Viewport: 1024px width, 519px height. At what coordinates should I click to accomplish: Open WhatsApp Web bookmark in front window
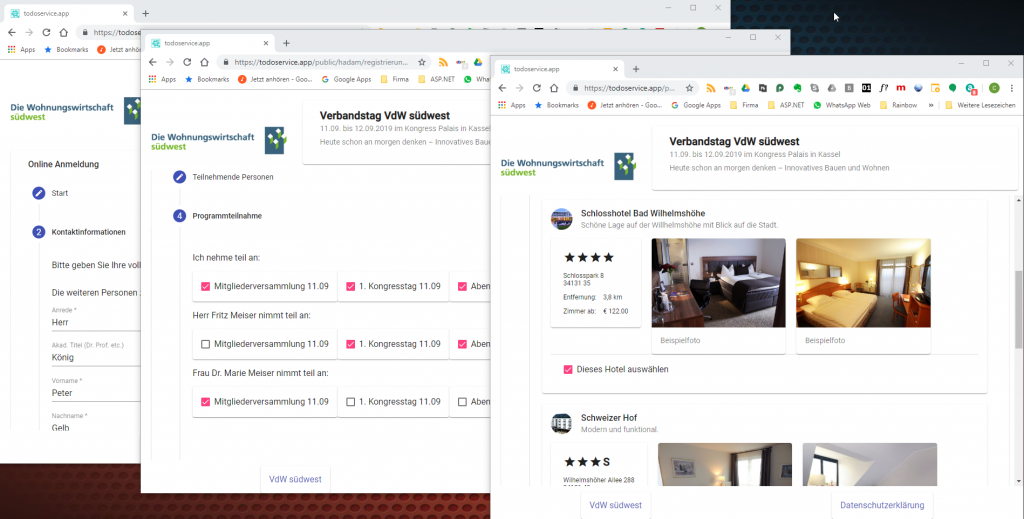842,105
